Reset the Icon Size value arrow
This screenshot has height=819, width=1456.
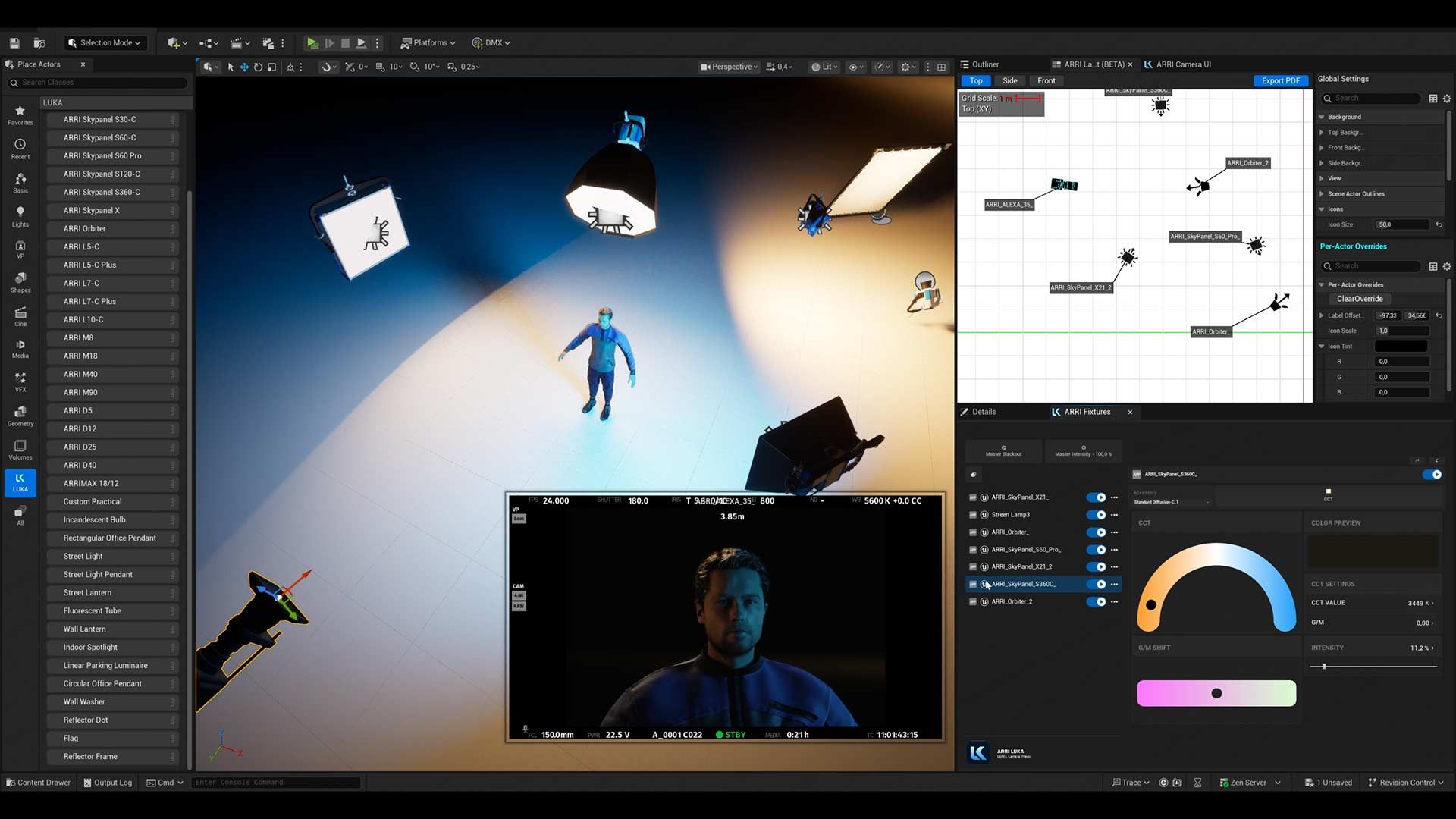1439,224
